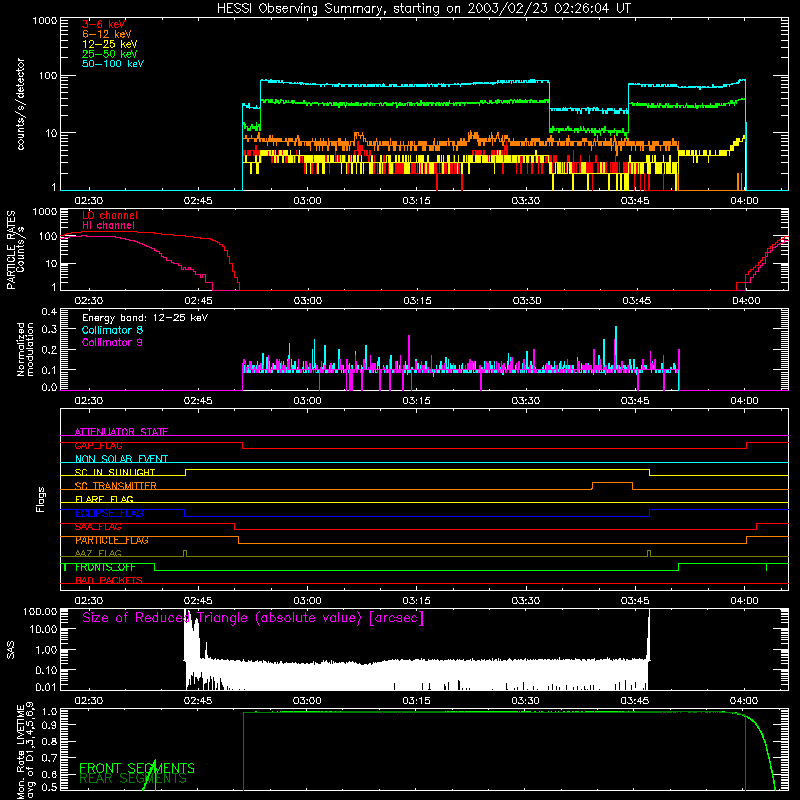This screenshot has height=800, width=800.
Task: Click the FRONTS_OFF flag label
Action: pos(105,567)
